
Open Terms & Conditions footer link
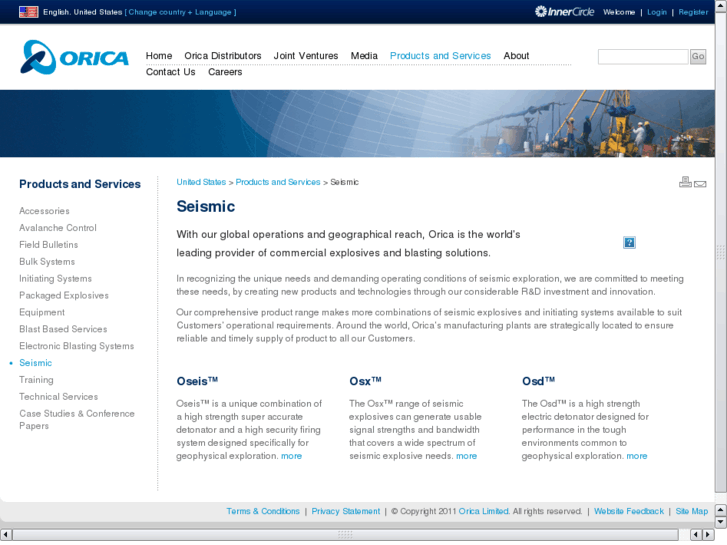click(263, 511)
